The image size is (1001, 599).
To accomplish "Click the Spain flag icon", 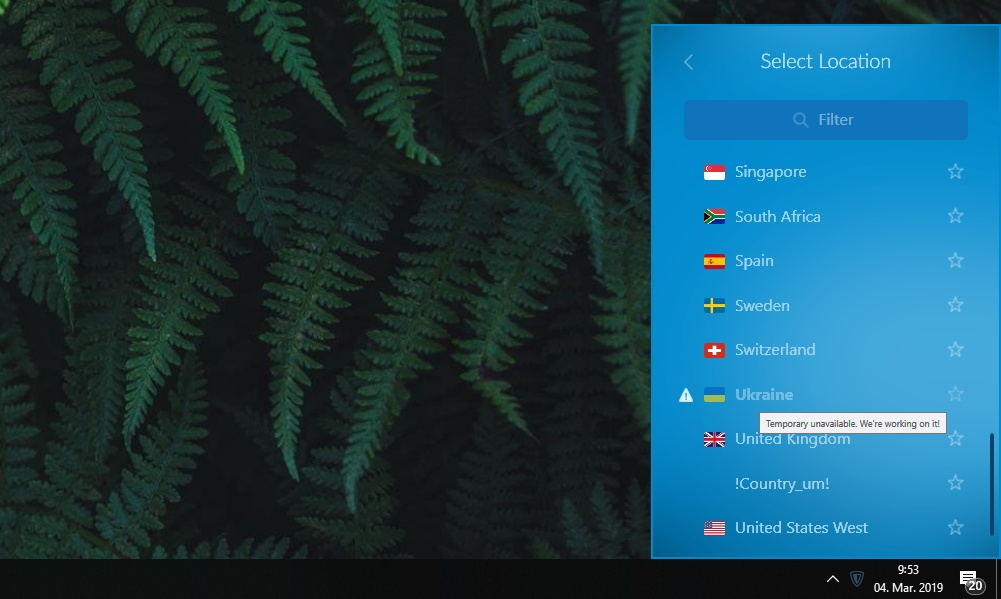I will point(714,261).
